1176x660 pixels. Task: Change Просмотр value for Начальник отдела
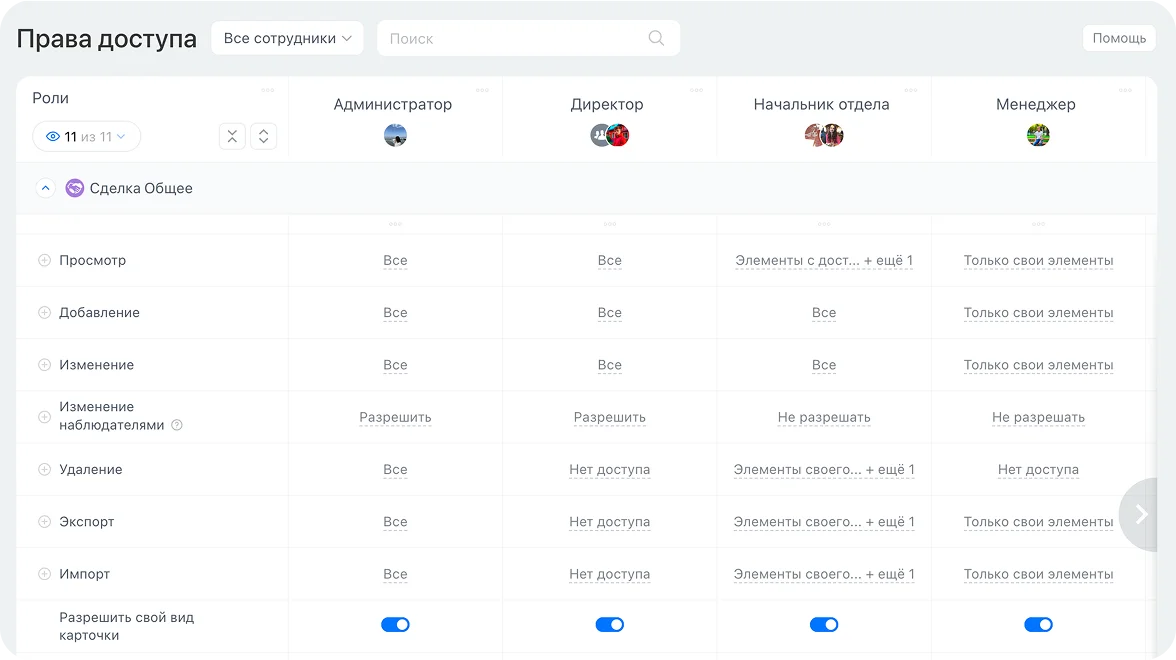click(x=824, y=261)
